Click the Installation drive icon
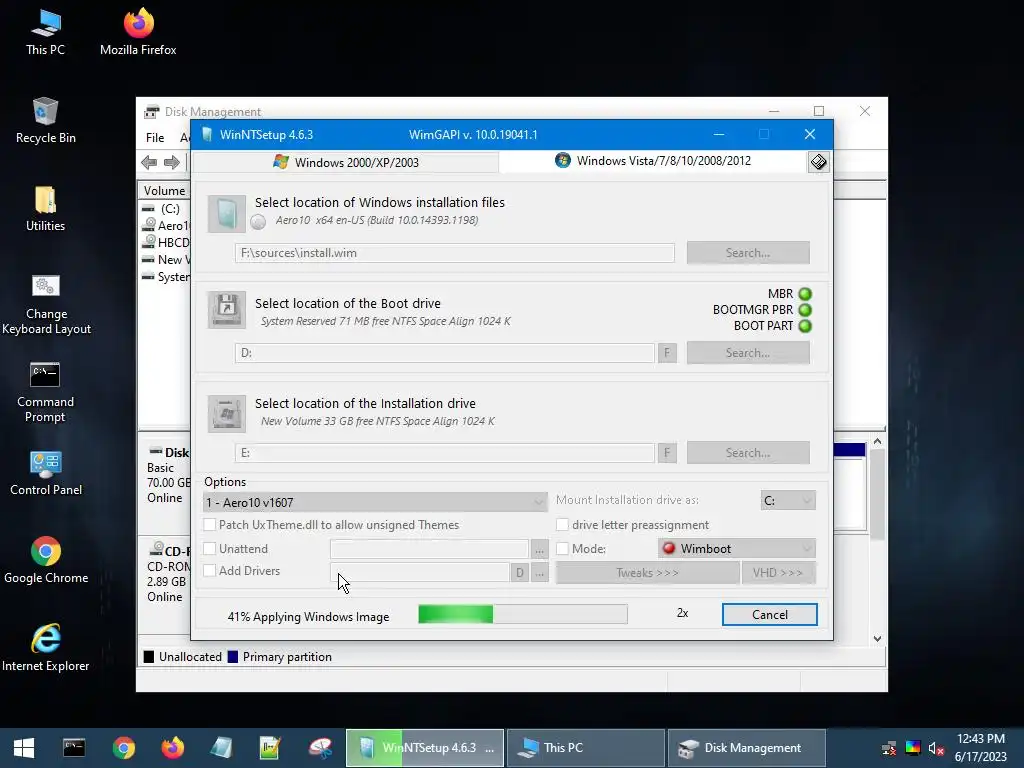The image size is (1024, 768). click(227, 413)
